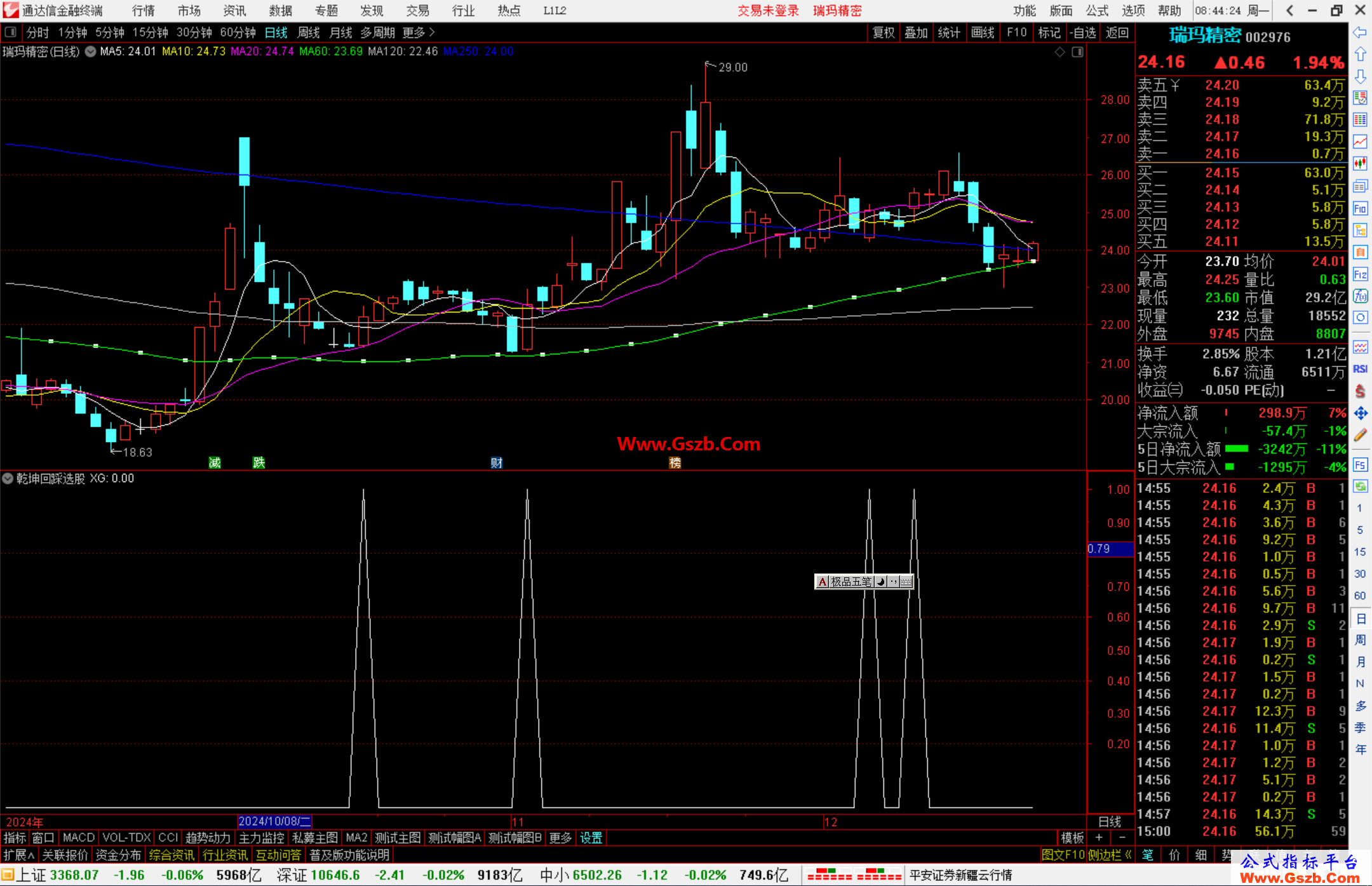Viewport: 1372px width, 886px height.
Task: Click the back arrow icon in right sidebar
Action: pyautogui.click(x=1360, y=32)
